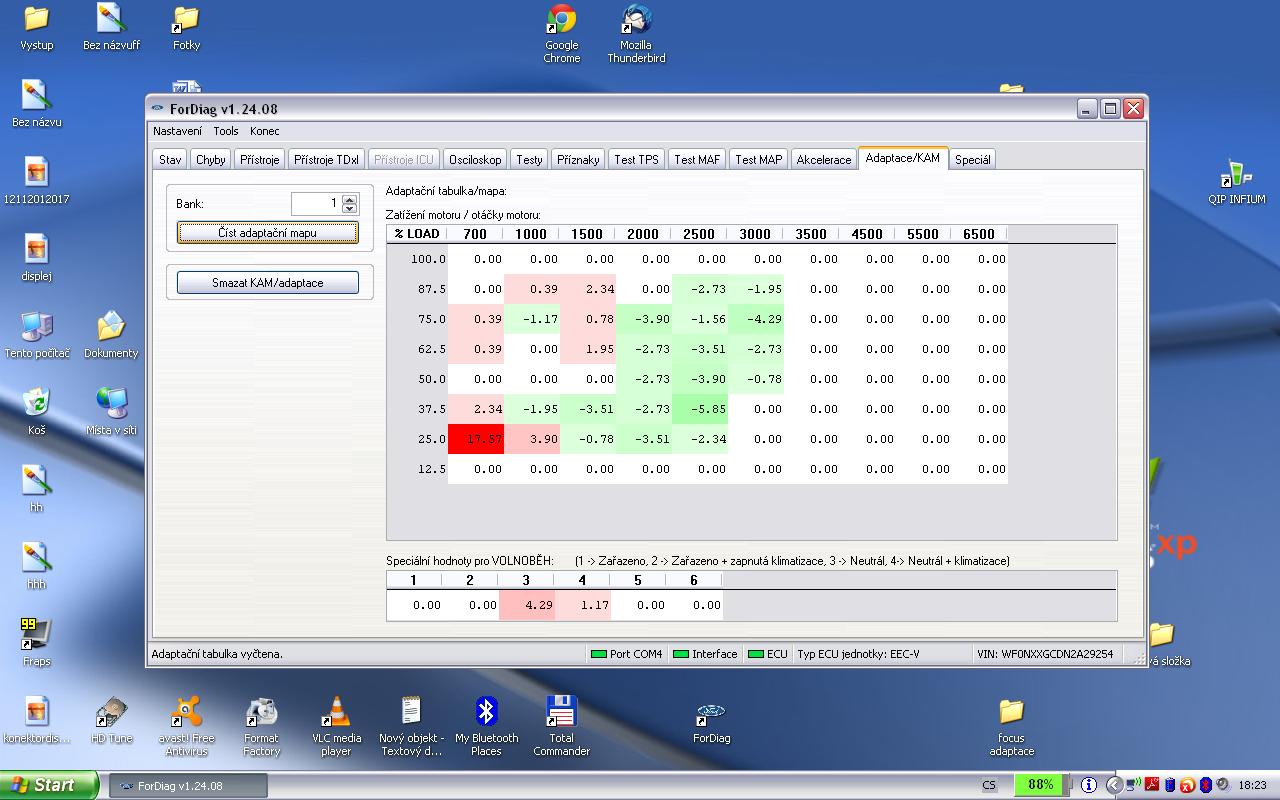Click the Bank number input field
Screen dimensions: 1280x800
coord(315,204)
